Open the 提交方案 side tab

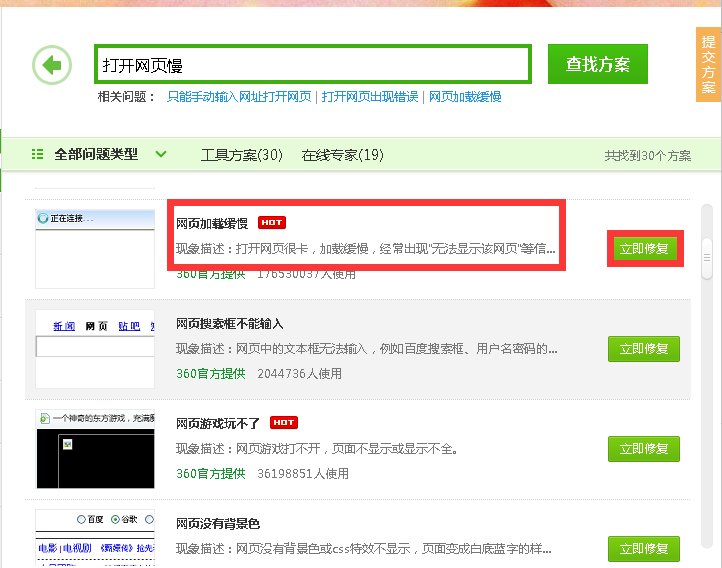click(x=708, y=64)
